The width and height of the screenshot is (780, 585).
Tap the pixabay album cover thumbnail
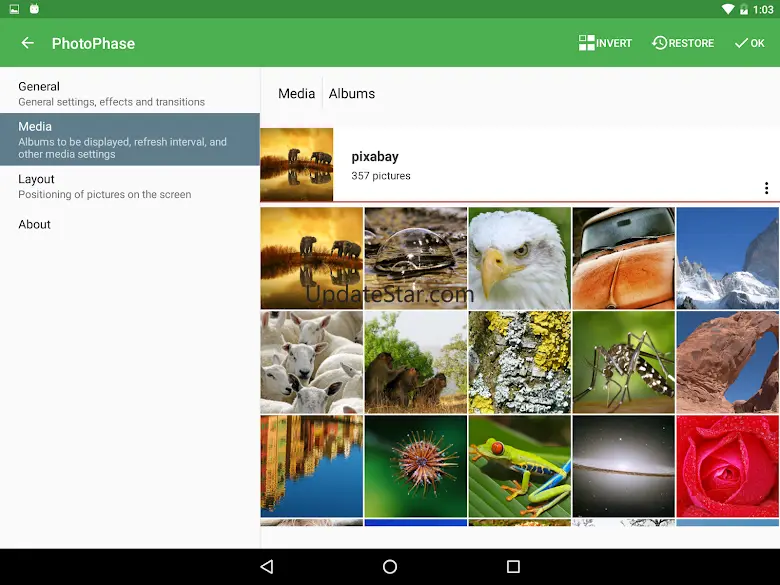coord(296,165)
